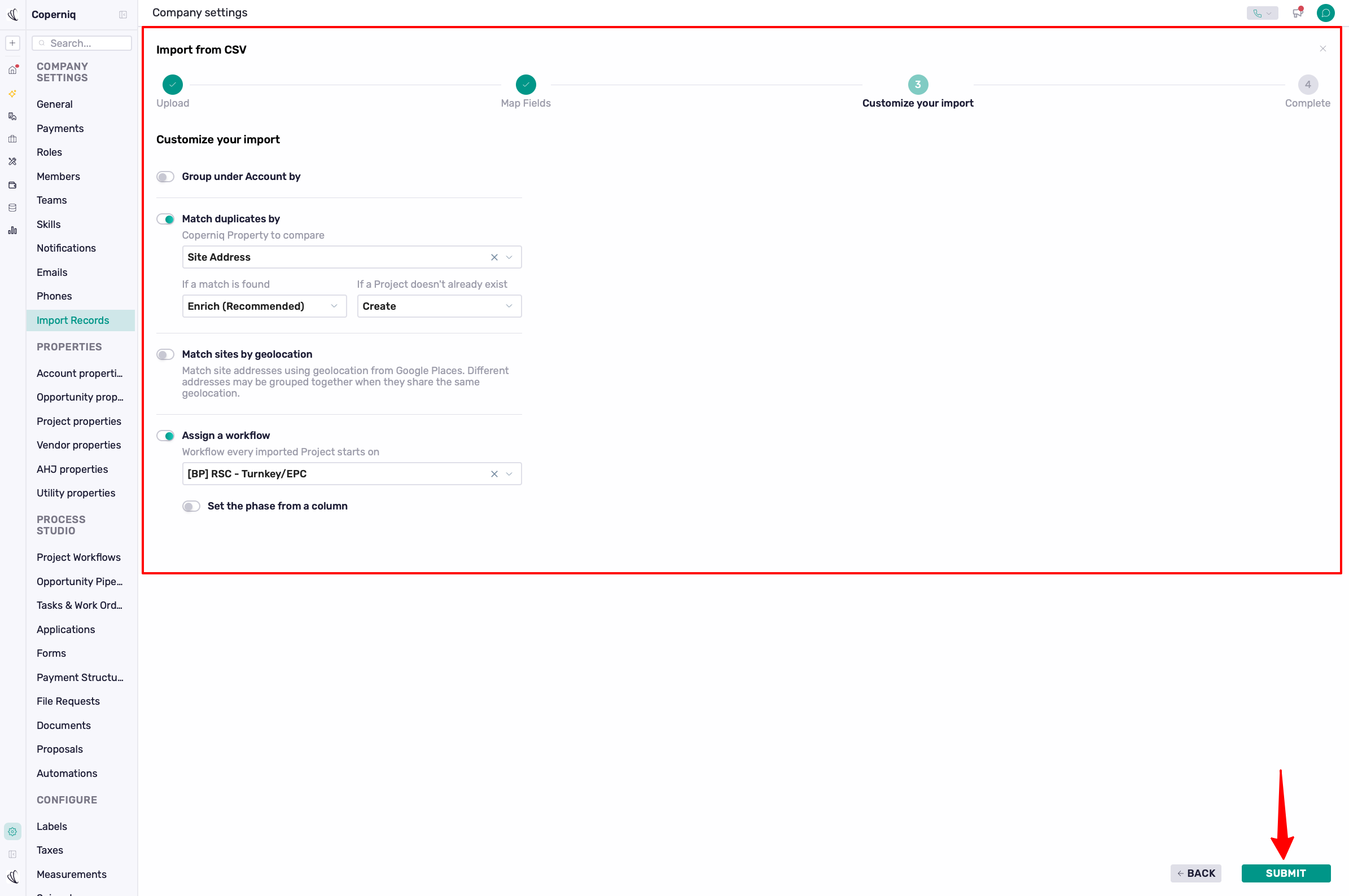
Task: Open the phone status dropdown in header
Action: coord(1262,13)
